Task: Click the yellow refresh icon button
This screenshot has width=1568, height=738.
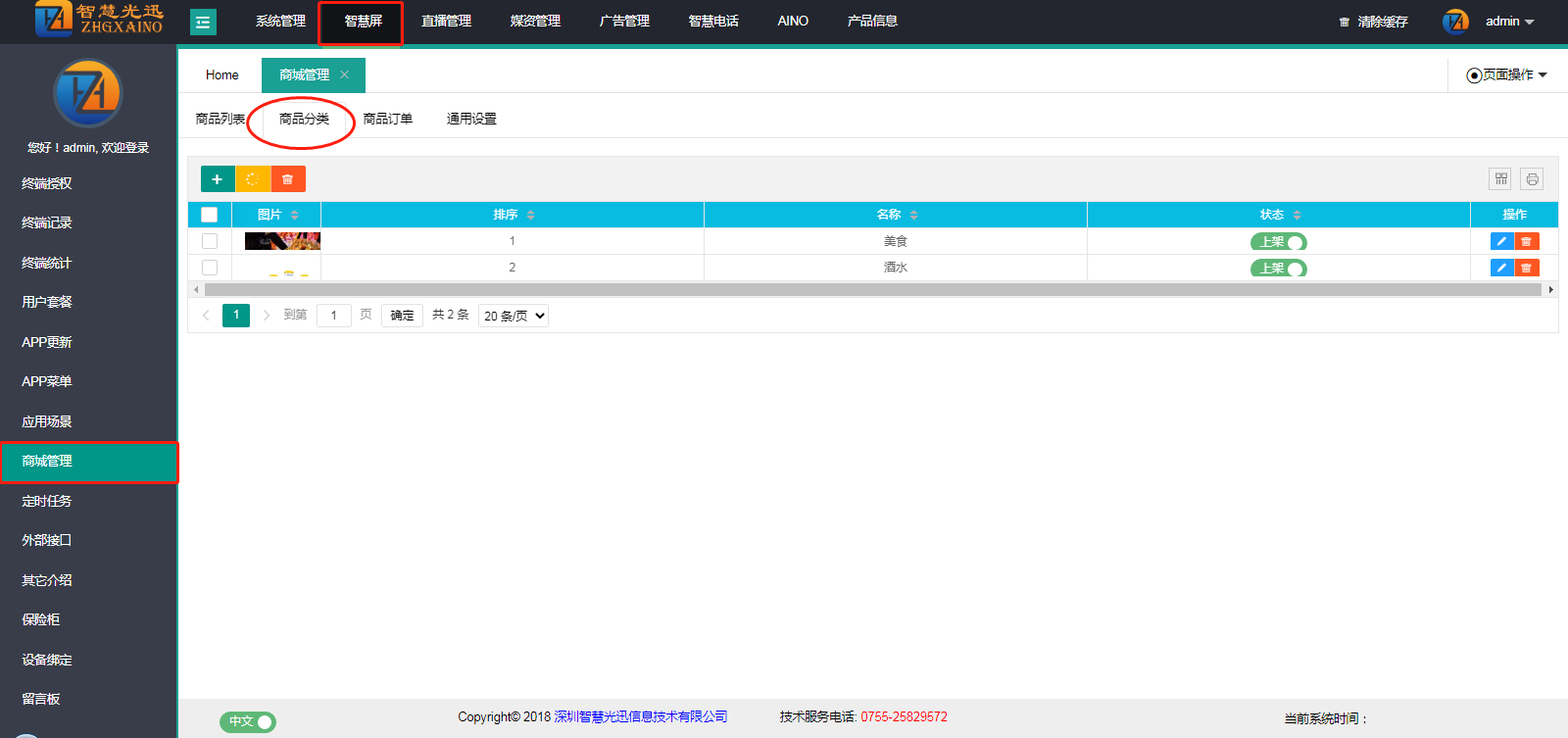Action: pyautogui.click(x=253, y=179)
